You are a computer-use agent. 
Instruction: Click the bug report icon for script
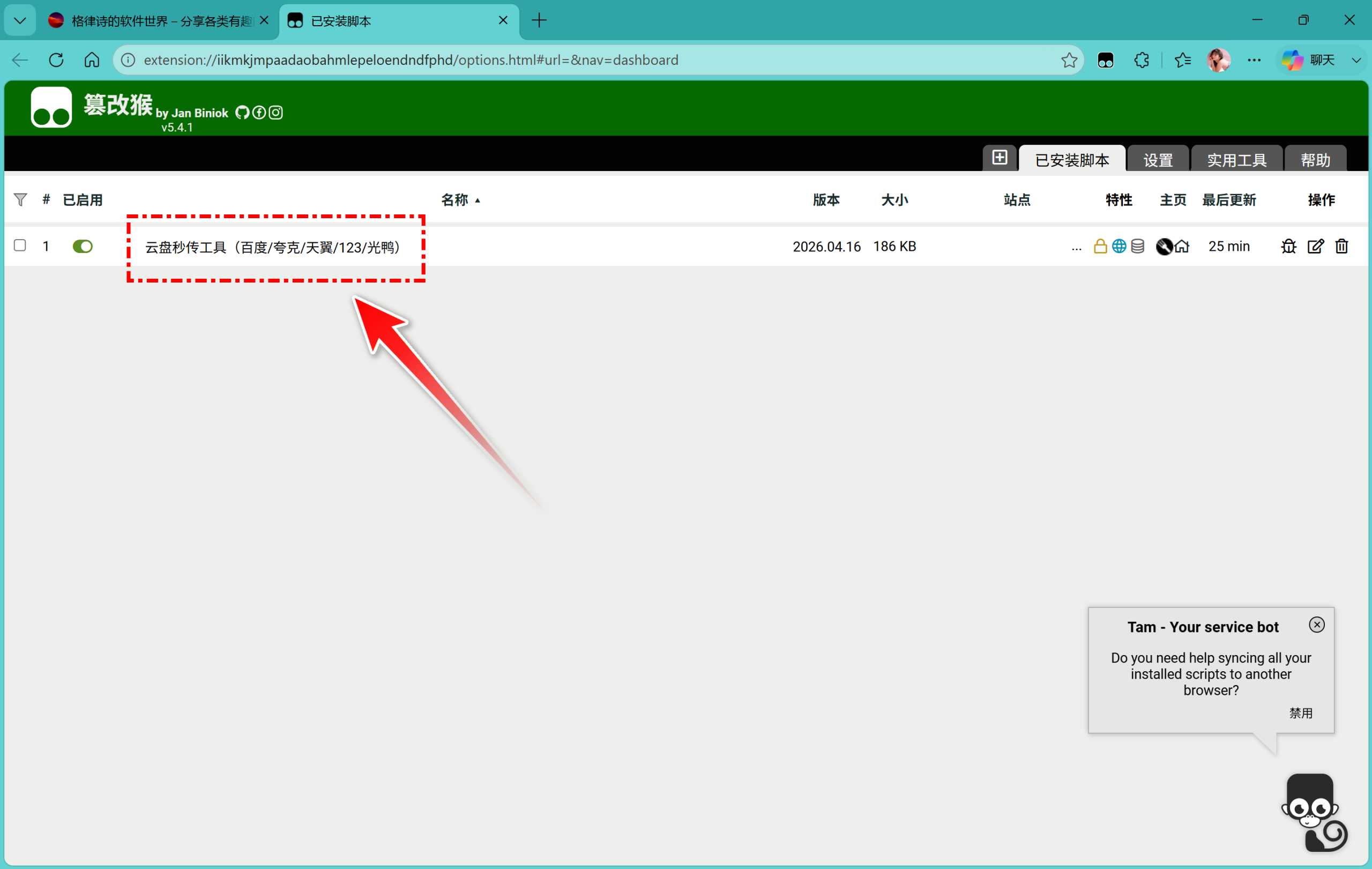(1288, 246)
